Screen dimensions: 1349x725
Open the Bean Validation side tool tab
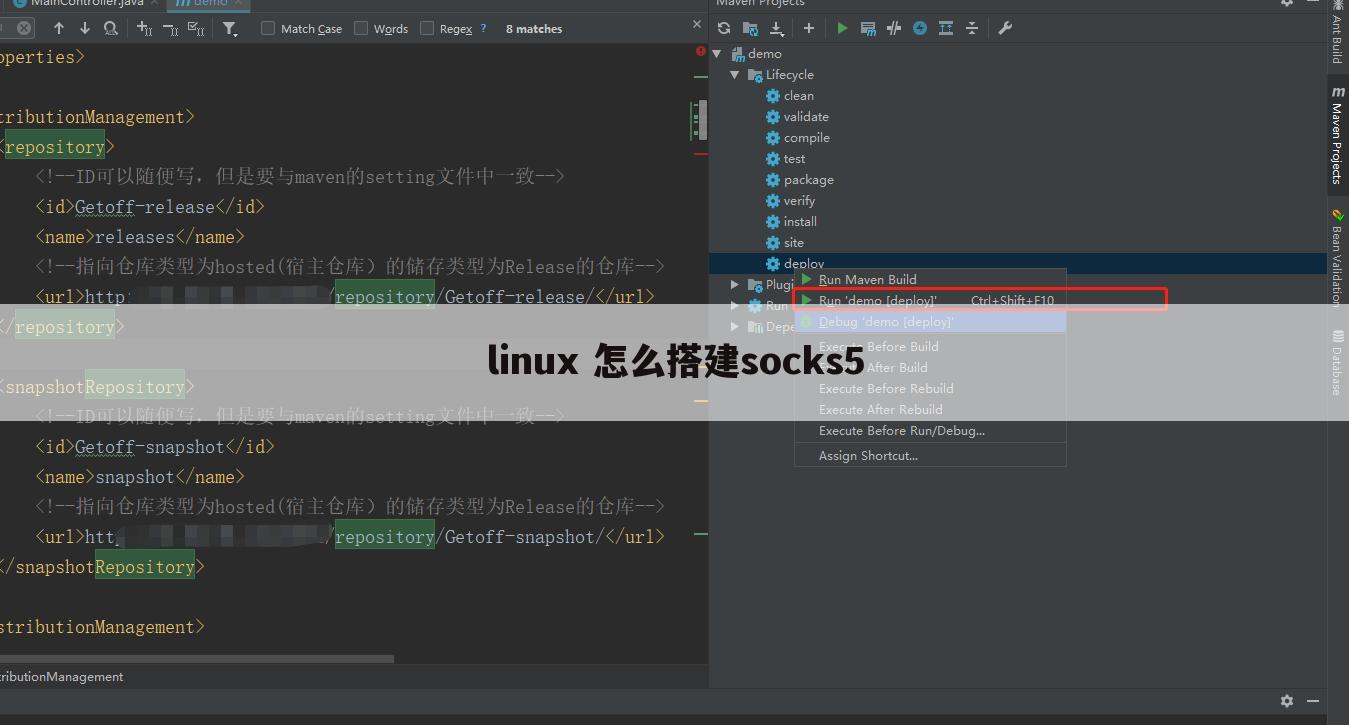tap(1337, 258)
